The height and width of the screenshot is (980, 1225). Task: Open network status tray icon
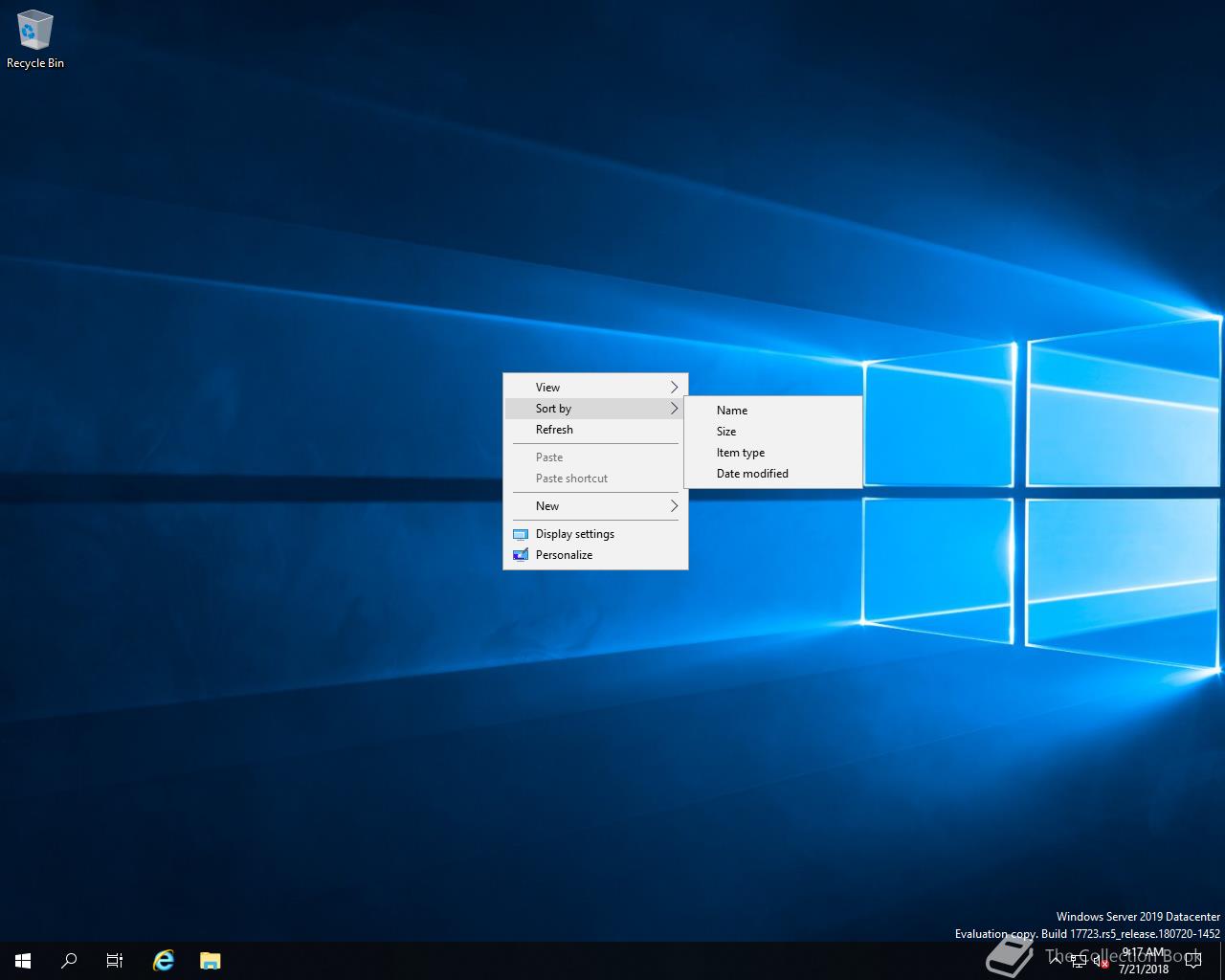(1078, 961)
